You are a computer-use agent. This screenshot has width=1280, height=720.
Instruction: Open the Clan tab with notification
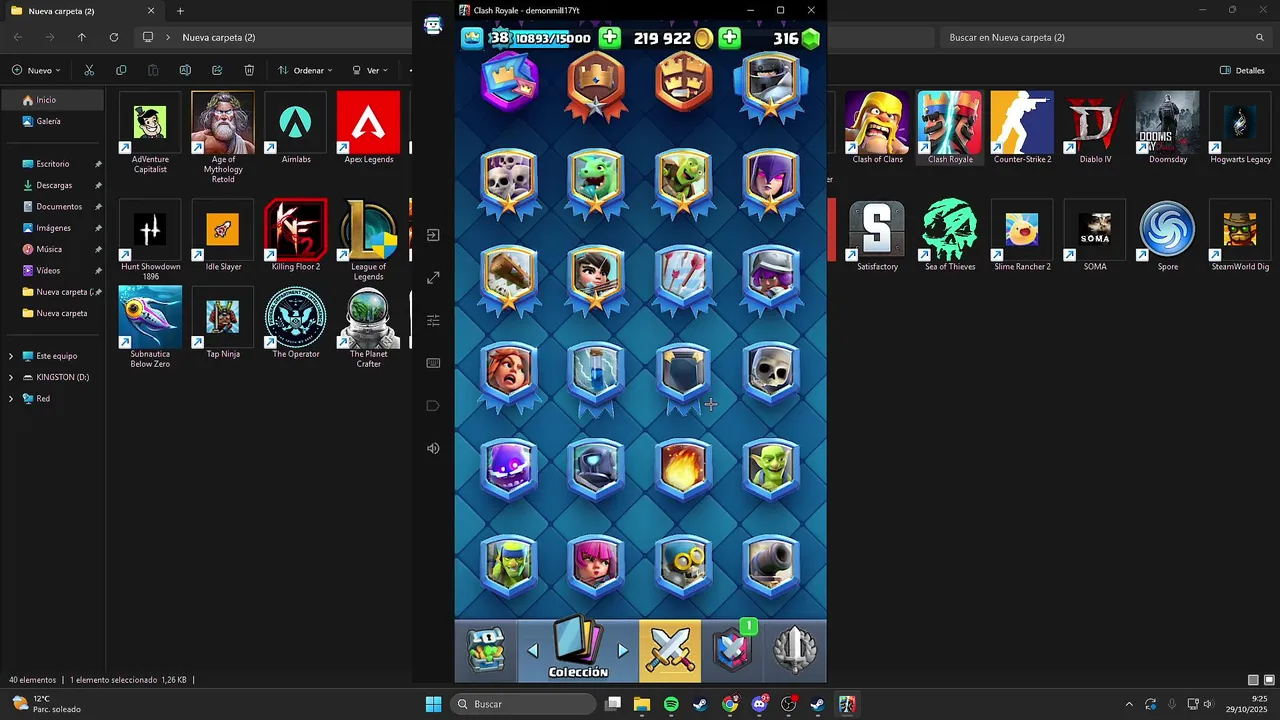[x=733, y=650]
